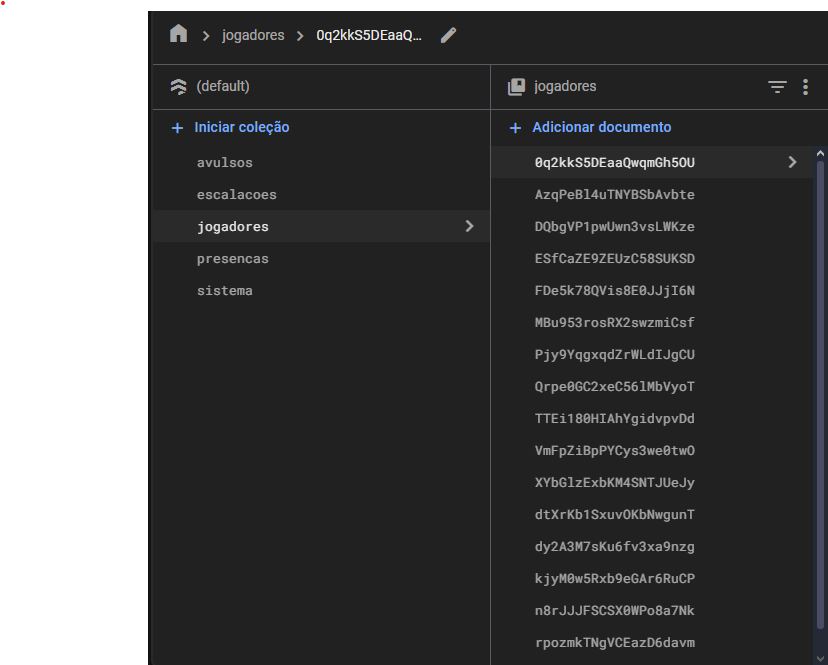Open document AzqPeBl4uTNYBSbAvbte
Image resolution: width=828 pixels, height=665 pixels.
(614, 195)
